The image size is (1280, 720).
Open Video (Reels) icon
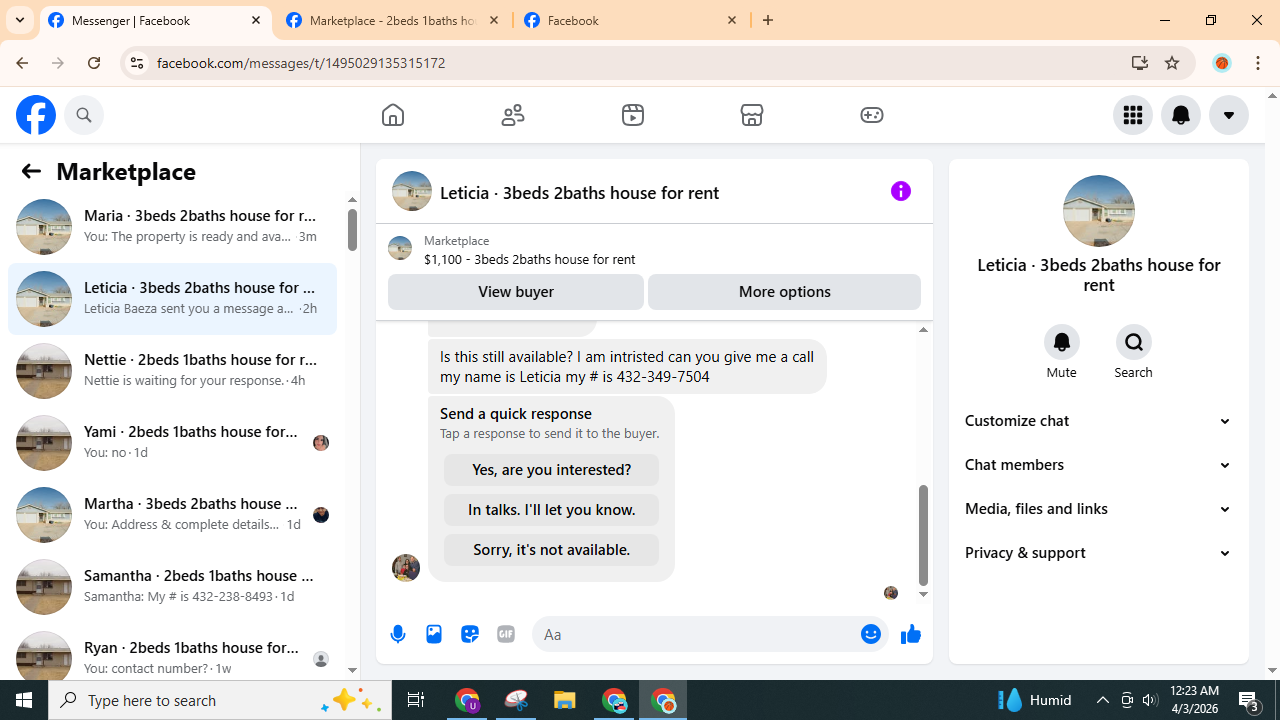coord(633,115)
